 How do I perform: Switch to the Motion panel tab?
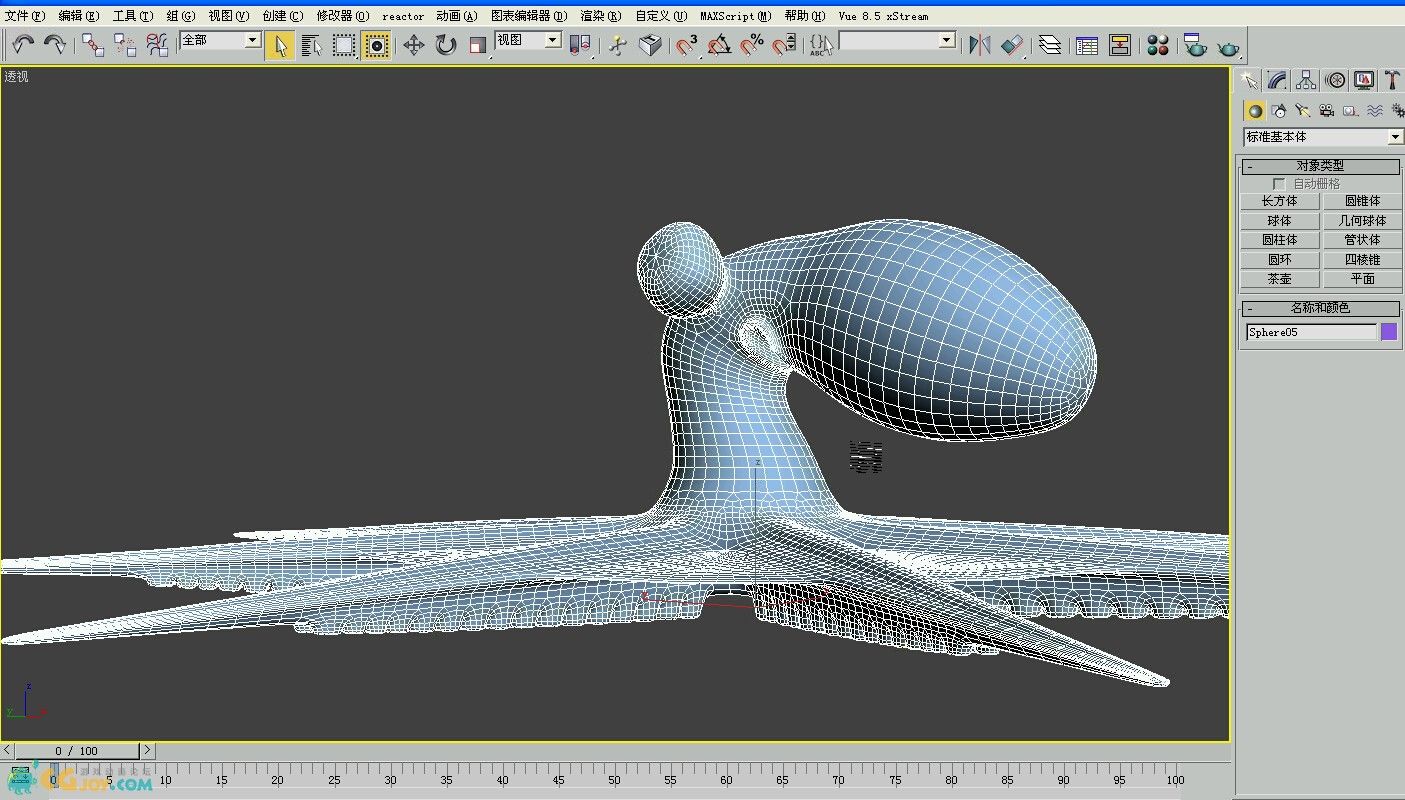(x=1335, y=80)
